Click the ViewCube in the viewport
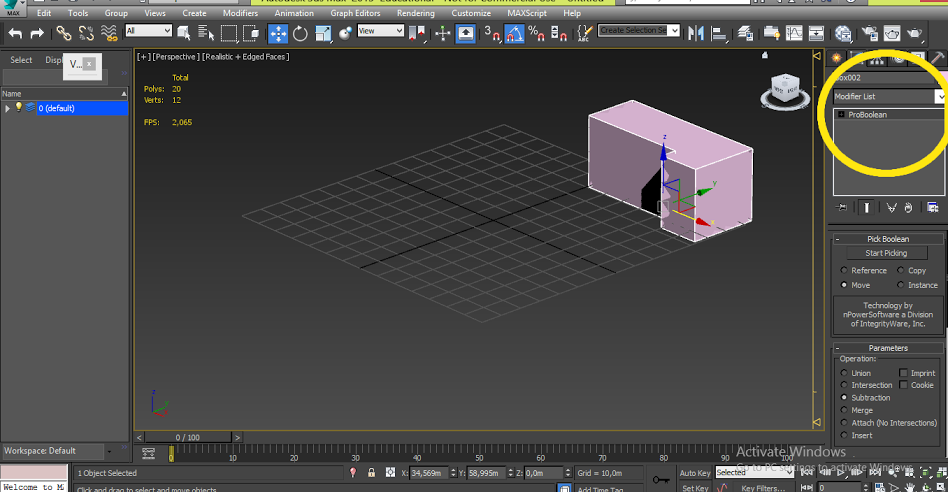This screenshot has width=948, height=492. [785, 89]
